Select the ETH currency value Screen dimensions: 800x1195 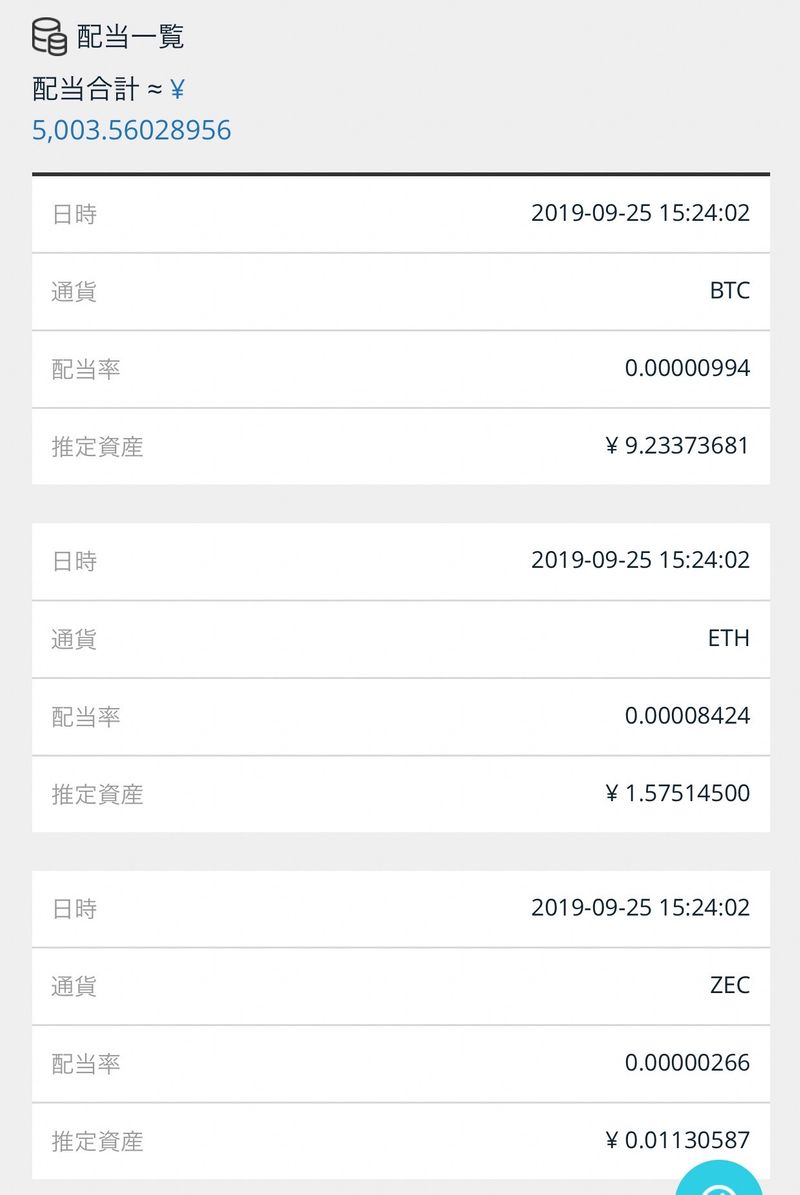coord(728,638)
